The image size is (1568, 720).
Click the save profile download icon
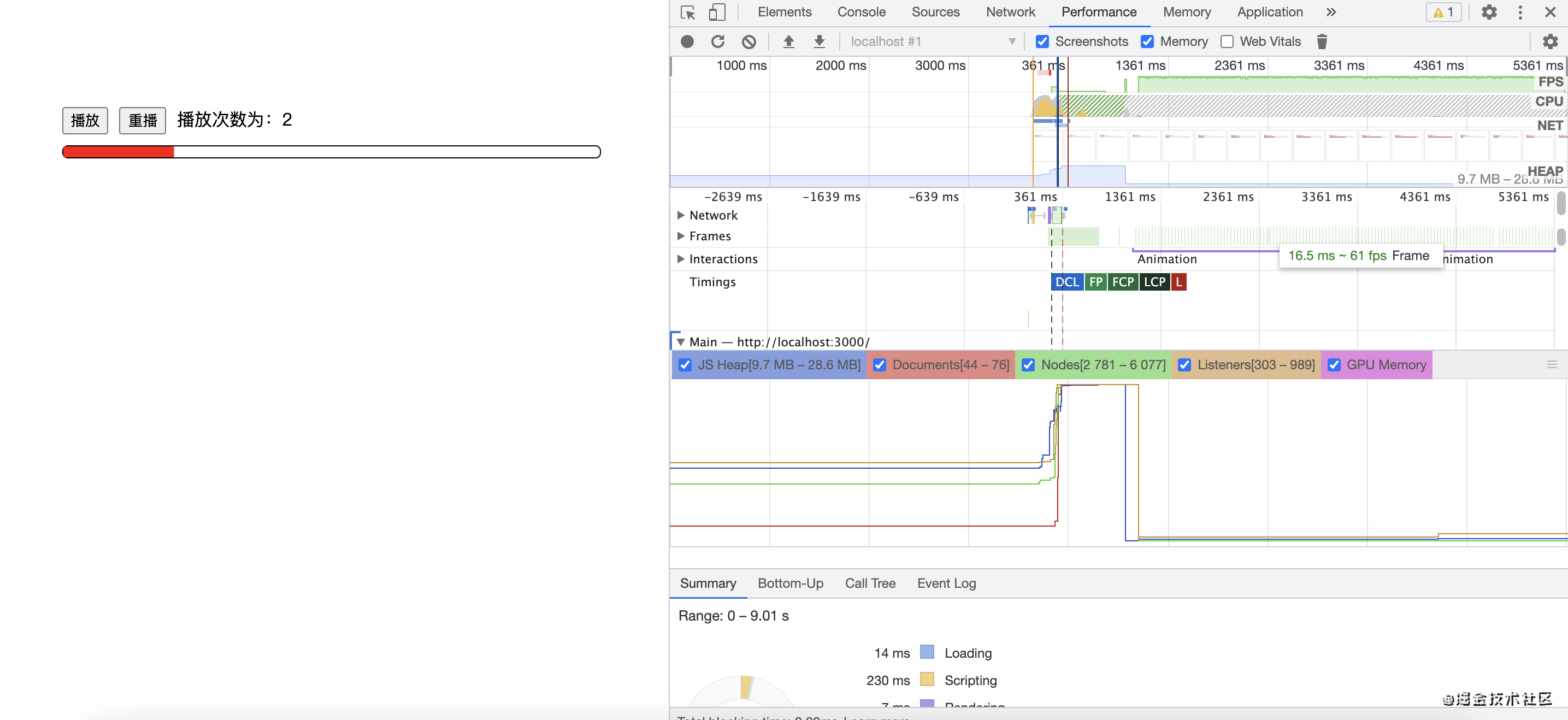(x=820, y=42)
